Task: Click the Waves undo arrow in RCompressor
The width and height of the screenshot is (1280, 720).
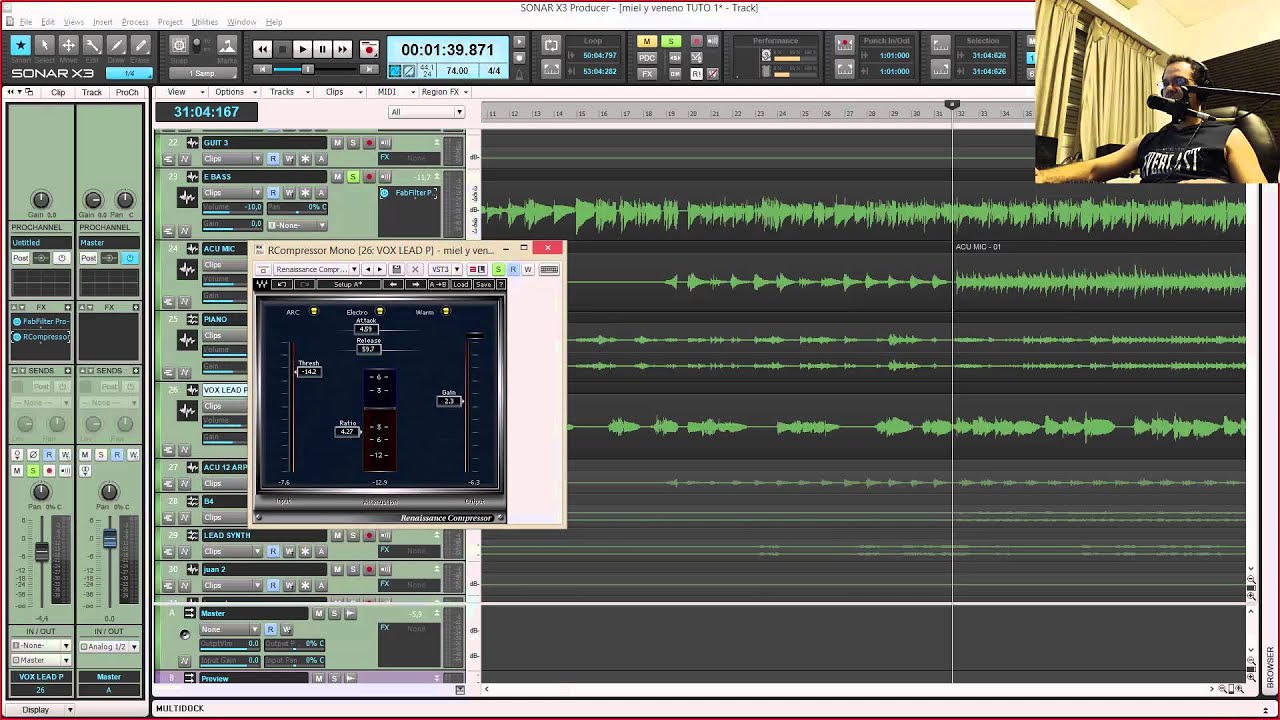Action: (281, 285)
